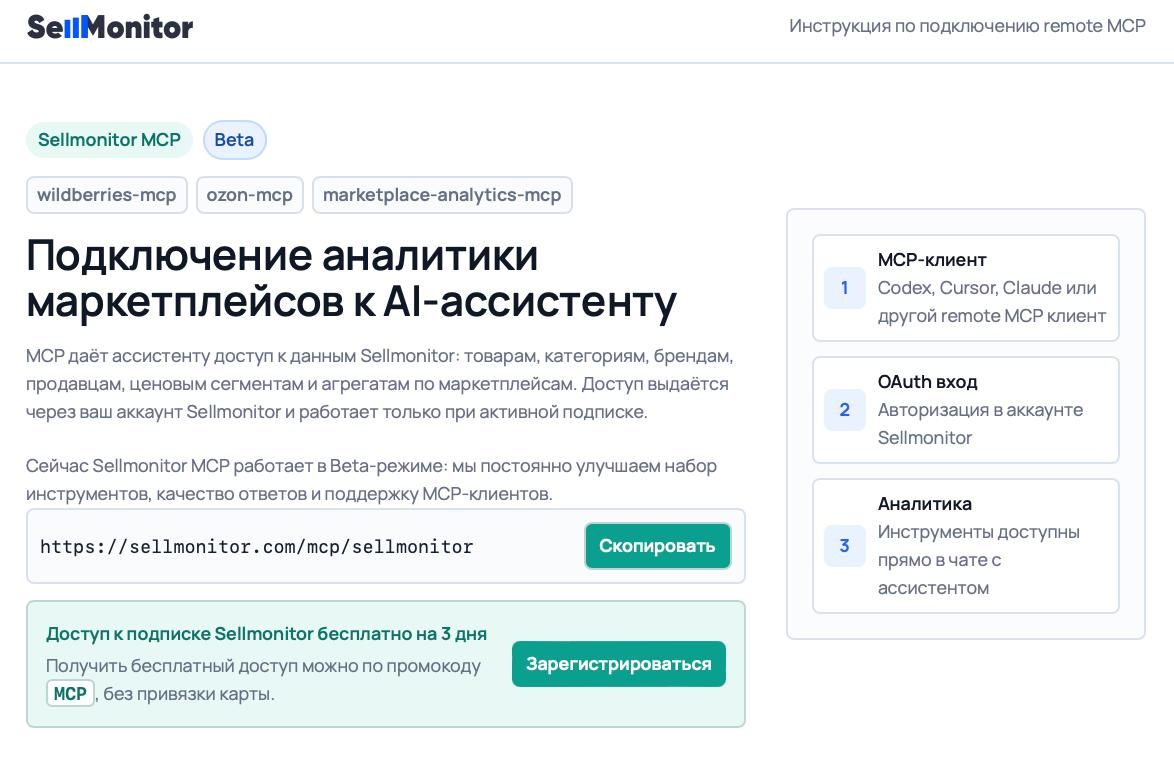This screenshot has height=774, width=1174.
Task: Select the Sellmonitor MCP badge
Action: (109, 140)
